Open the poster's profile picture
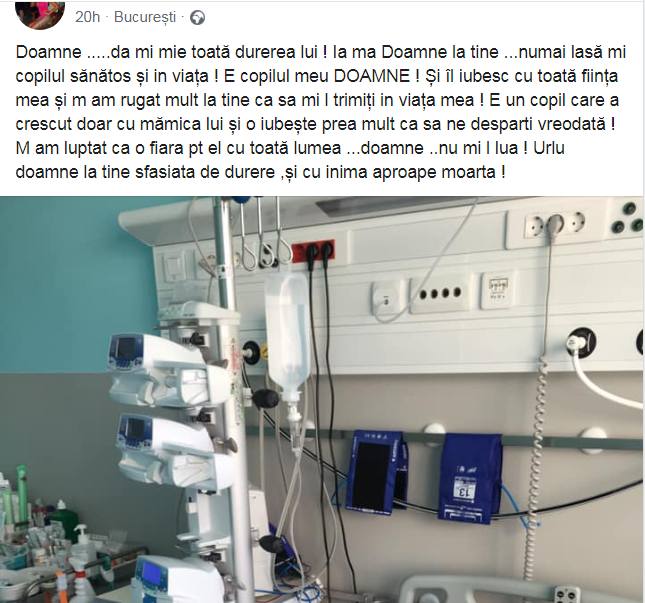 39,12
